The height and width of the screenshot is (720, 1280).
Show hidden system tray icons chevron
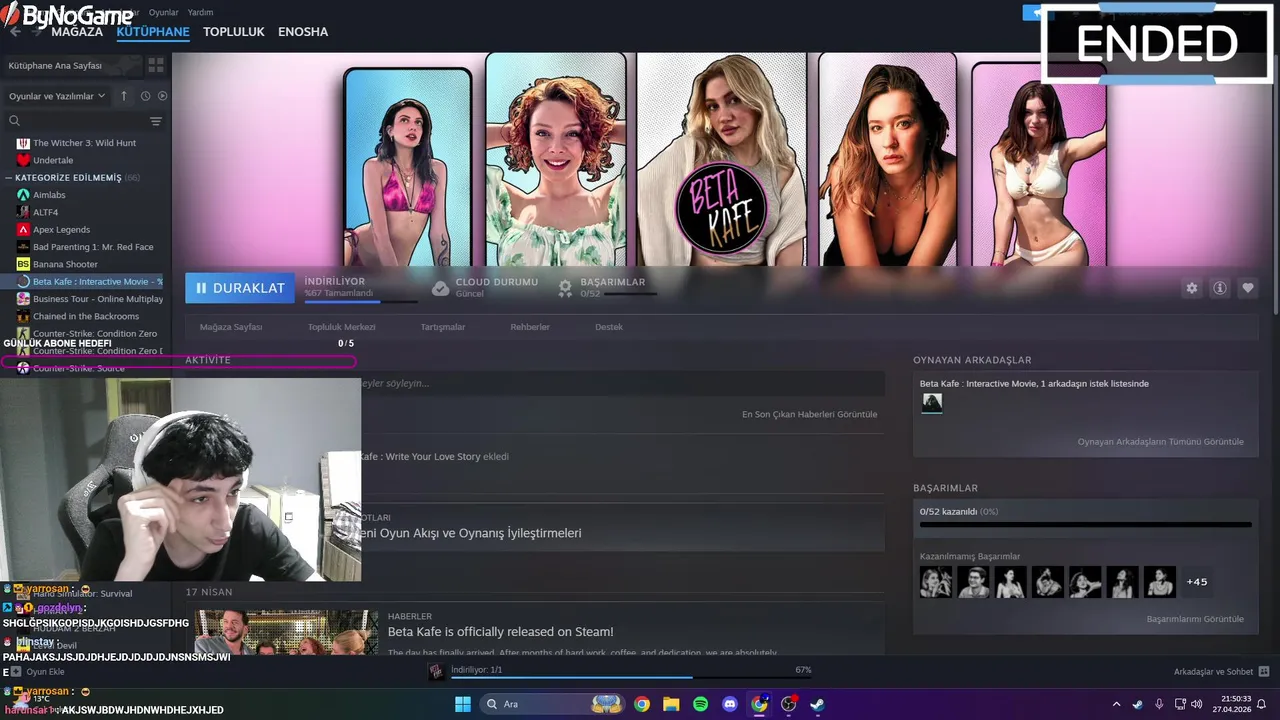pos(1117,704)
